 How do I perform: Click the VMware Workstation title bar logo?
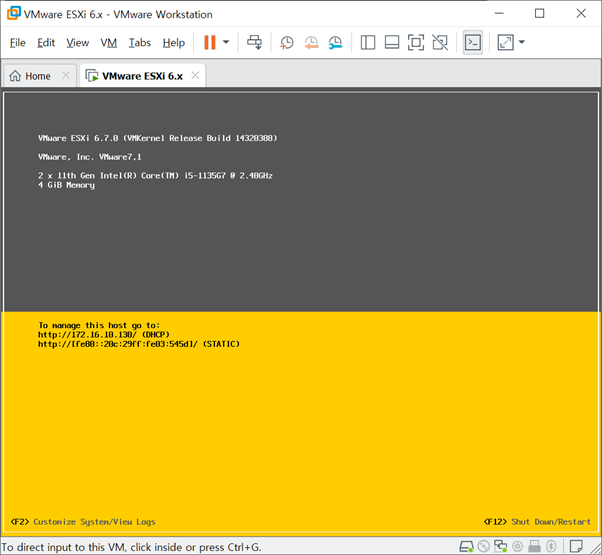pos(13,13)
